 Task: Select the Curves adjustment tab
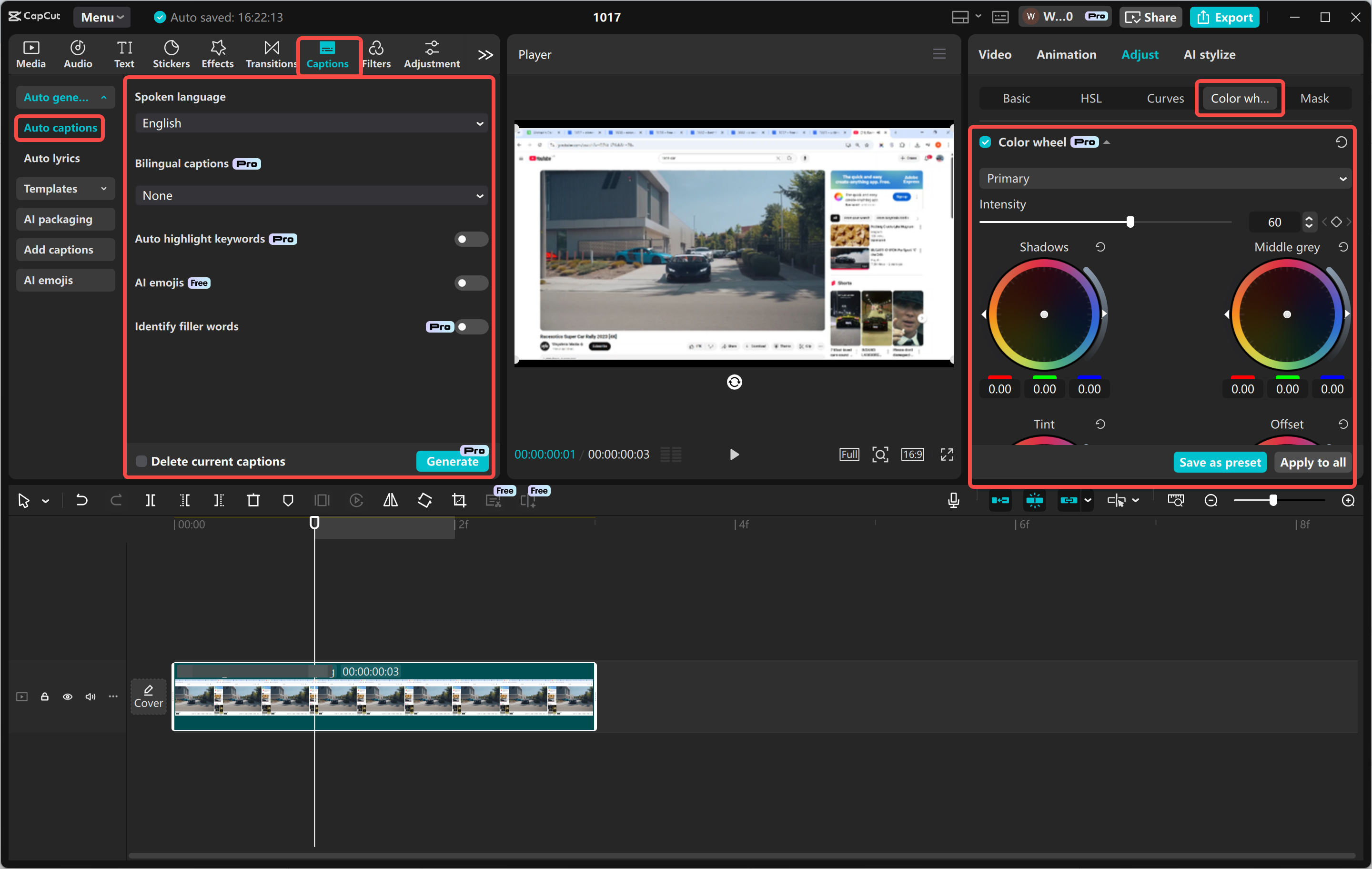coord(1165,98)
